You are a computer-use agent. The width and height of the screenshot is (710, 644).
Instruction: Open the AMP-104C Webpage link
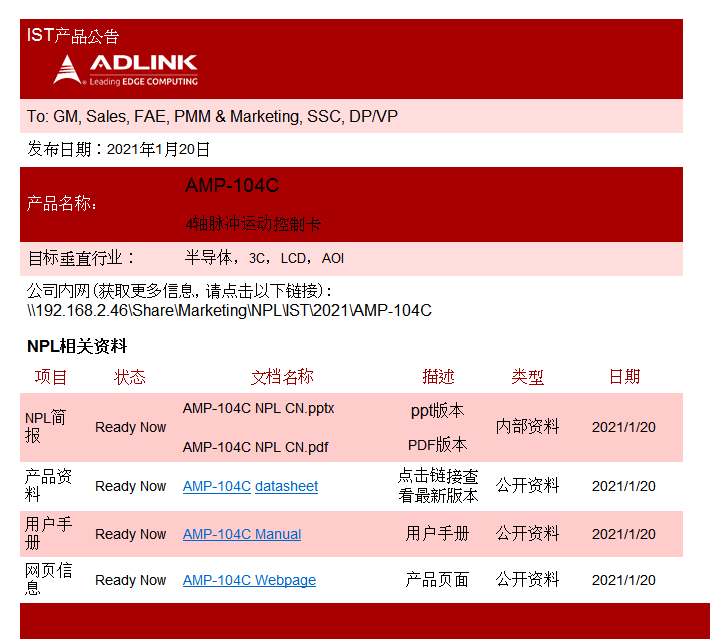[249, 580]
